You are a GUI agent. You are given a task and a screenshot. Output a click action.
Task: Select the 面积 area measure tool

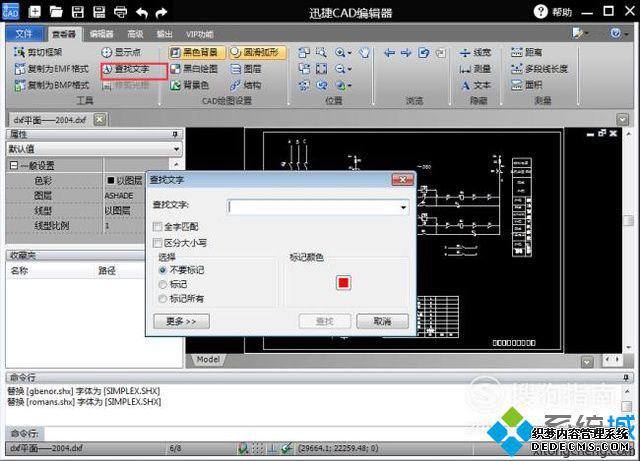(527, 85)
